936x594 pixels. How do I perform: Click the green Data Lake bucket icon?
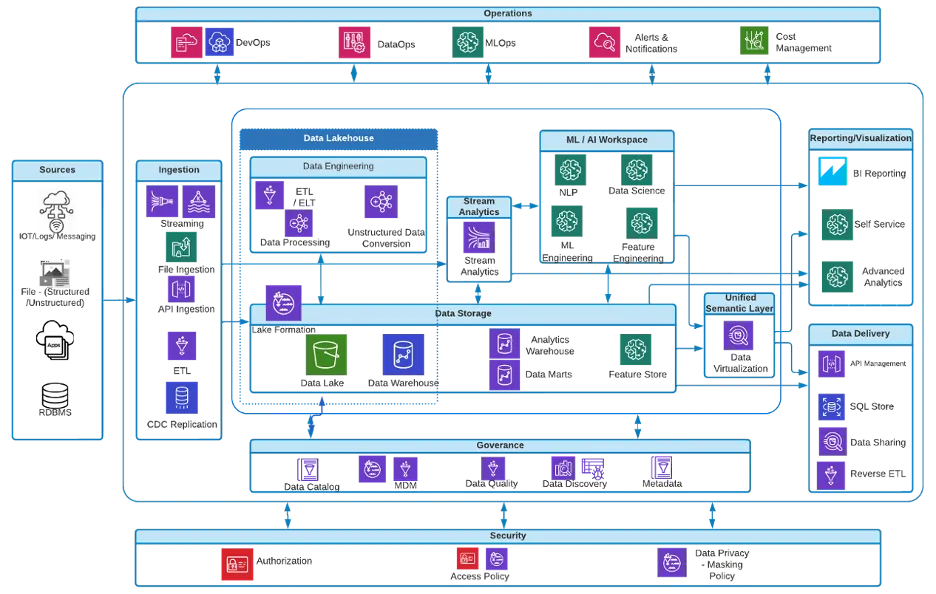point(326,355)
